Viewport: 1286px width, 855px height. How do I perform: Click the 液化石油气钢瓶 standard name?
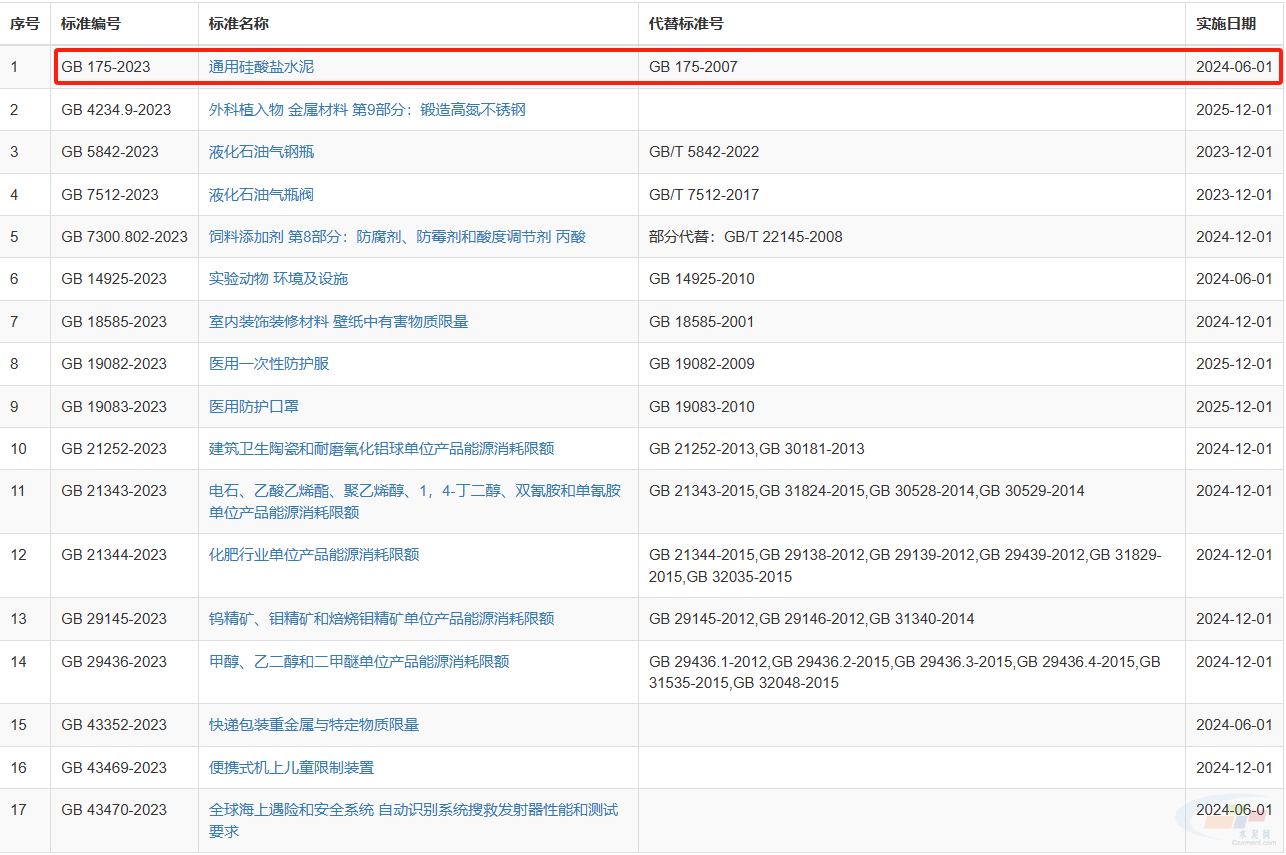[261, 152]
